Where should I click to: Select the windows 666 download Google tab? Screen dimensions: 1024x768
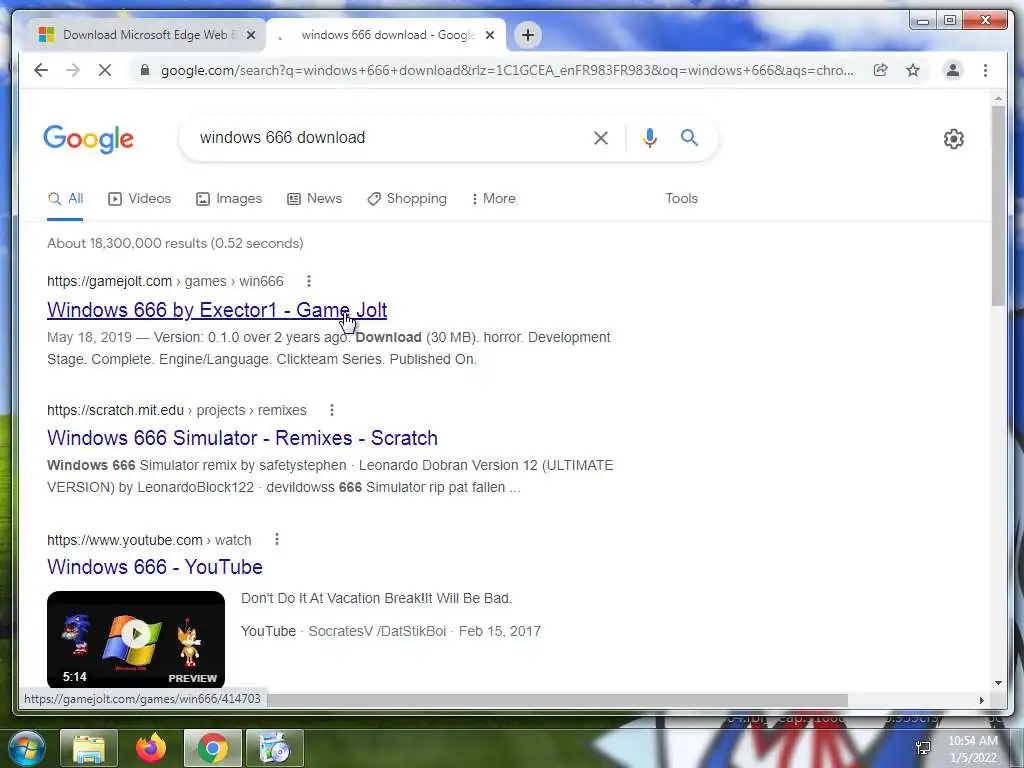coord(385,35)
